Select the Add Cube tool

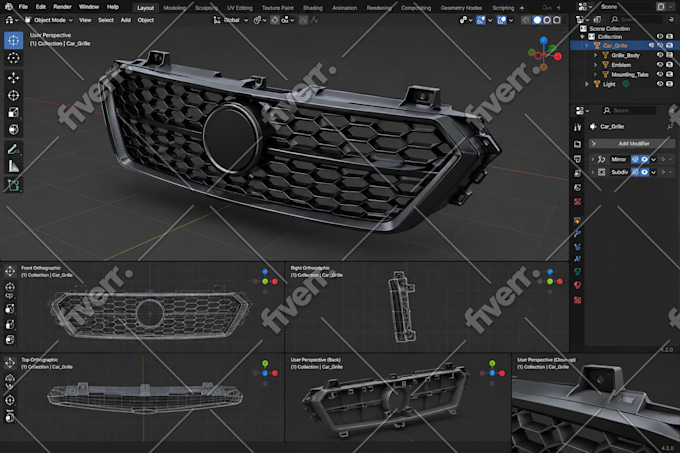[x=13, y=185]
